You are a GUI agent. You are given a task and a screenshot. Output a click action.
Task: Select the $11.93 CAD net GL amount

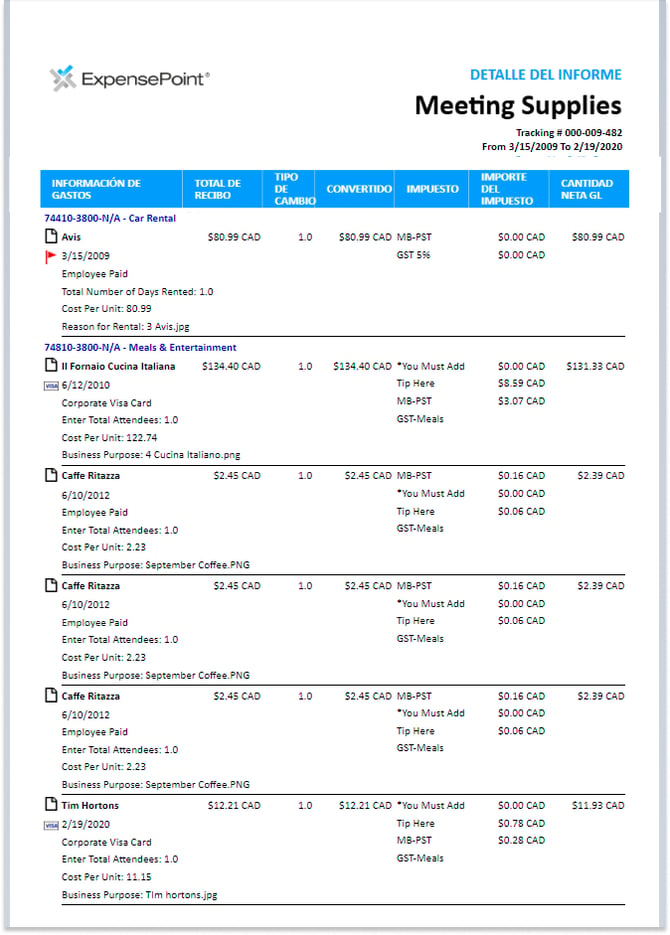[x=598, y=806]
